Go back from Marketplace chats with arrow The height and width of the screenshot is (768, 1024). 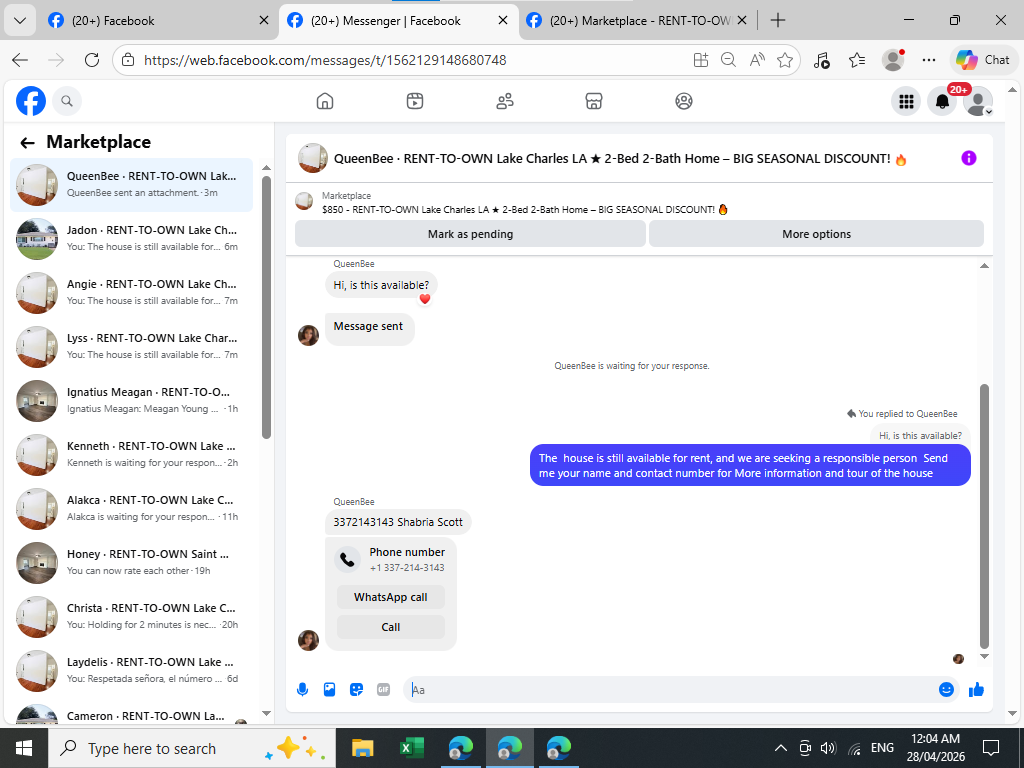(27, 142)
